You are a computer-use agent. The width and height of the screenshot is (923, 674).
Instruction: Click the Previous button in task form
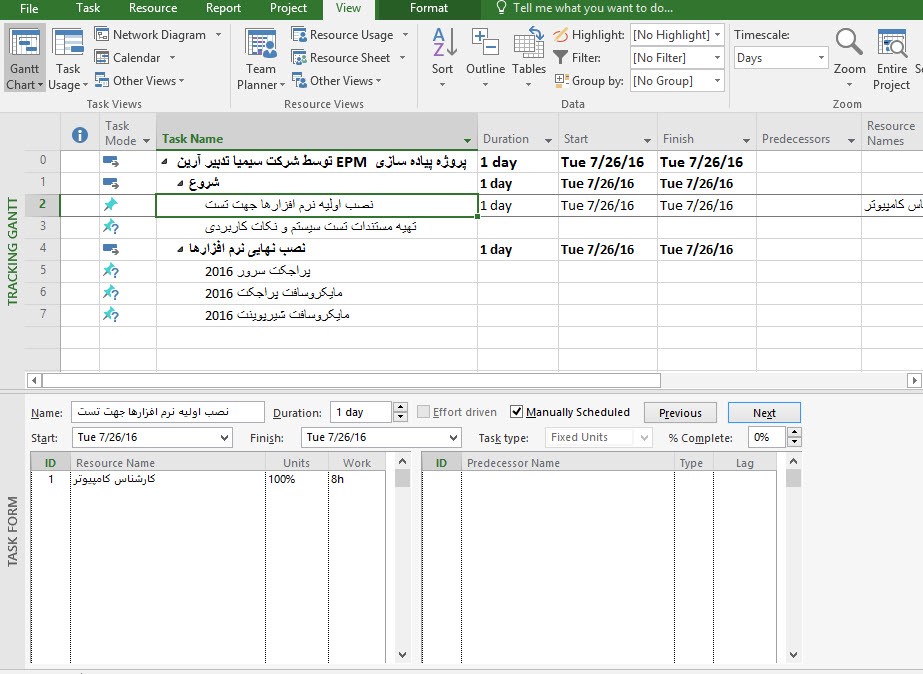[x=680, y=413]
